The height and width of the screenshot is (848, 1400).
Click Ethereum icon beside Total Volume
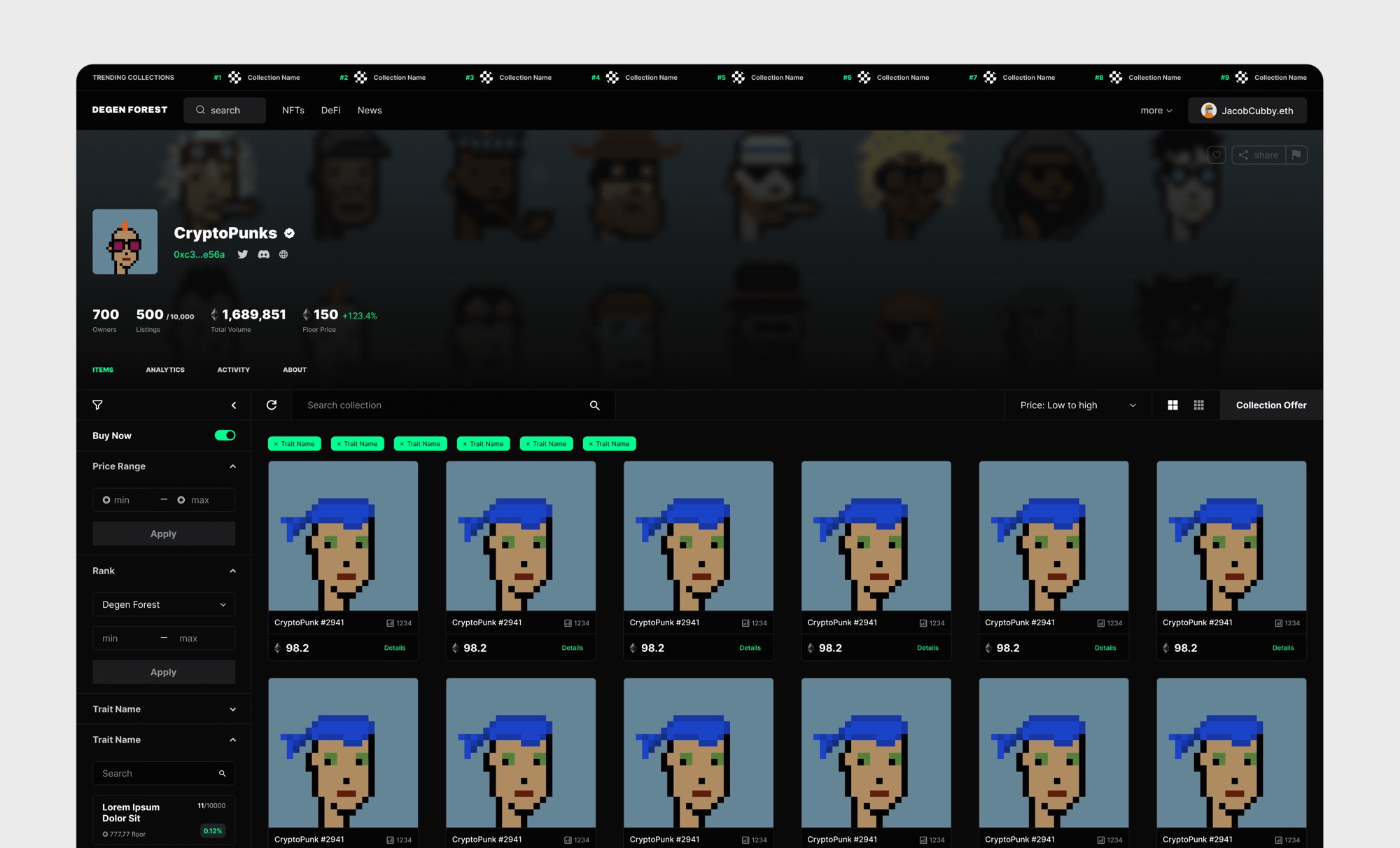(214, 315)
